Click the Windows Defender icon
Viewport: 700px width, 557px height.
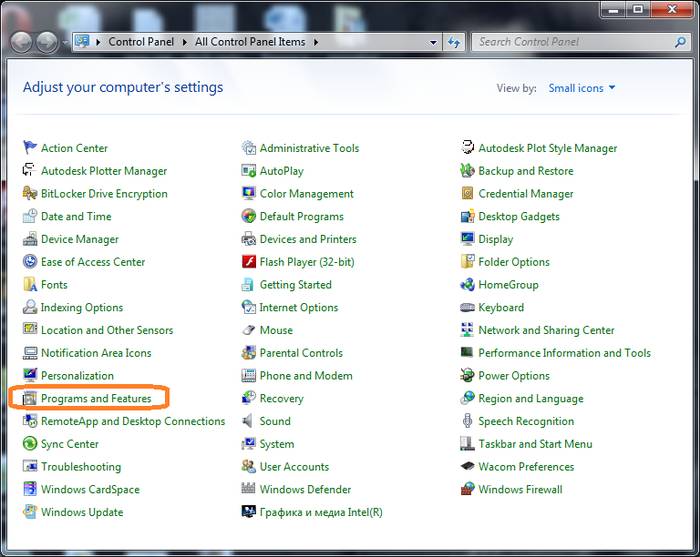tap(249, 490)
